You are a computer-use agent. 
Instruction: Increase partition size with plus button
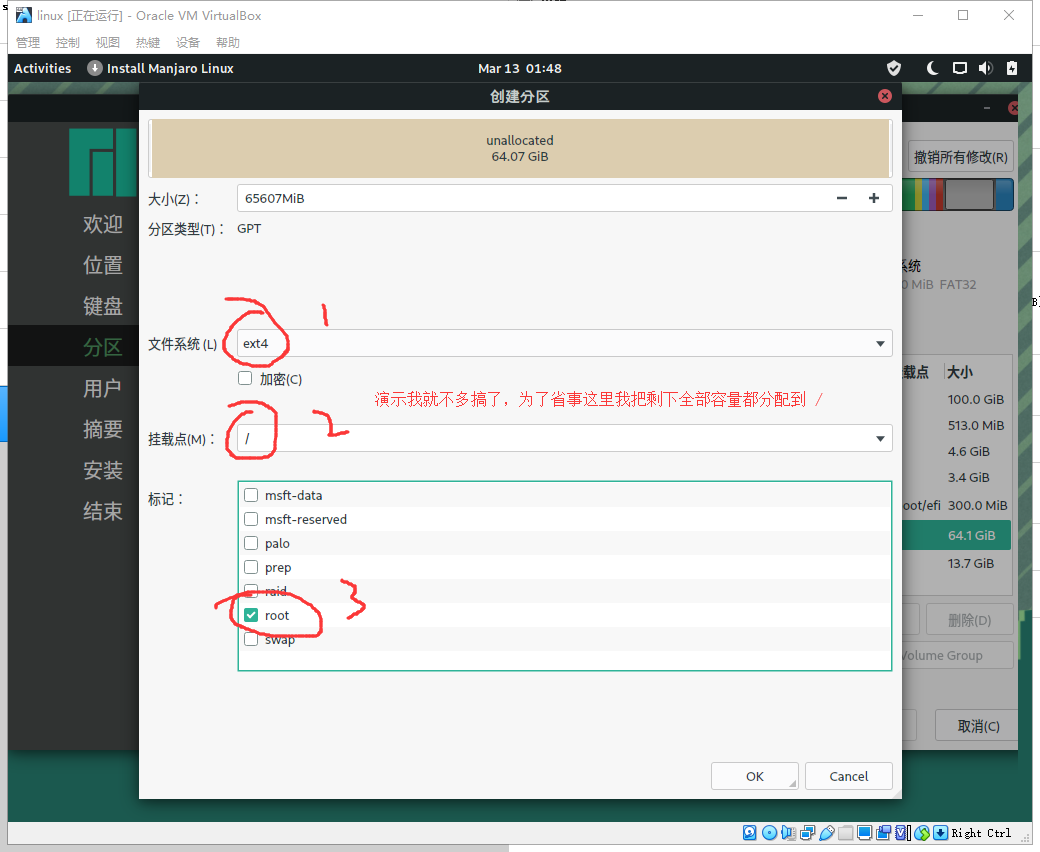(874, 198)
